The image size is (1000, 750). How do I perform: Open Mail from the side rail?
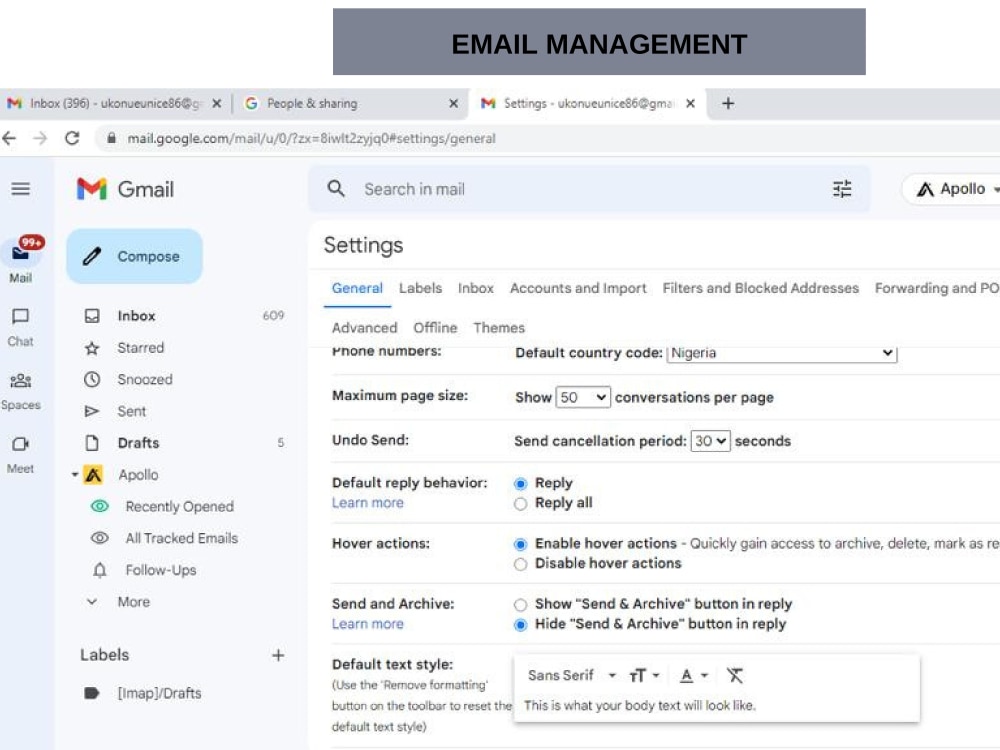[x=20, y=260]
